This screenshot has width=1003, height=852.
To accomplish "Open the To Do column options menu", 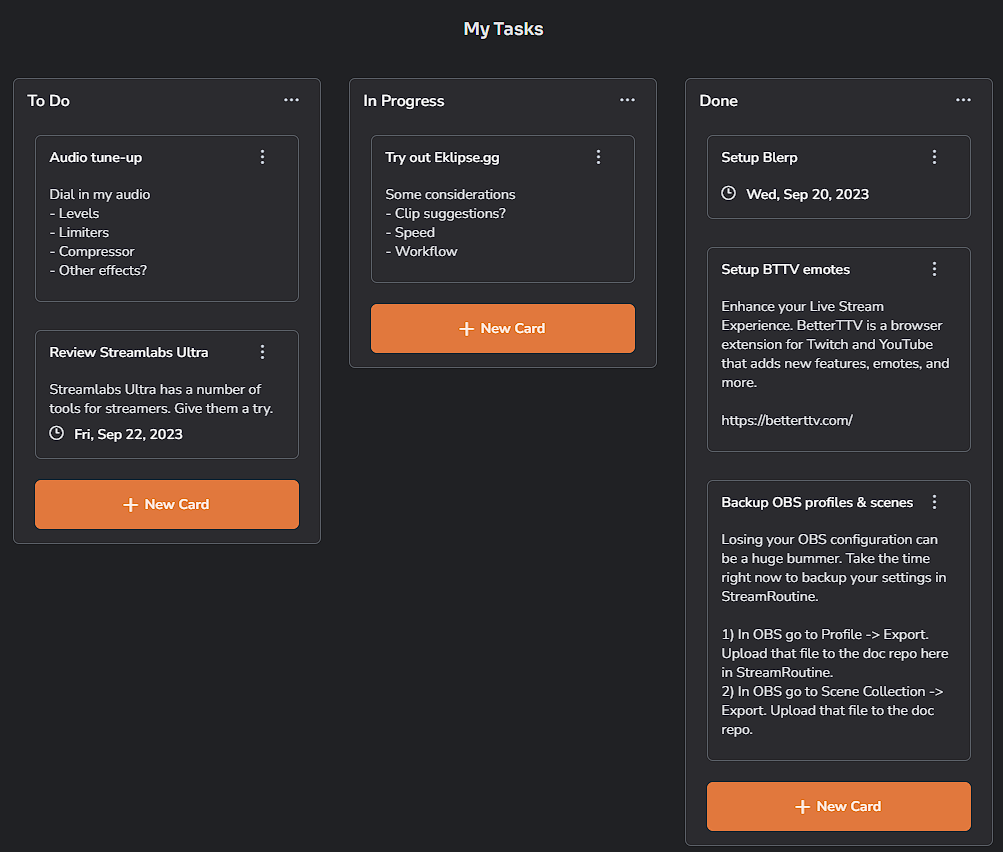I will (x=291, y=100).
